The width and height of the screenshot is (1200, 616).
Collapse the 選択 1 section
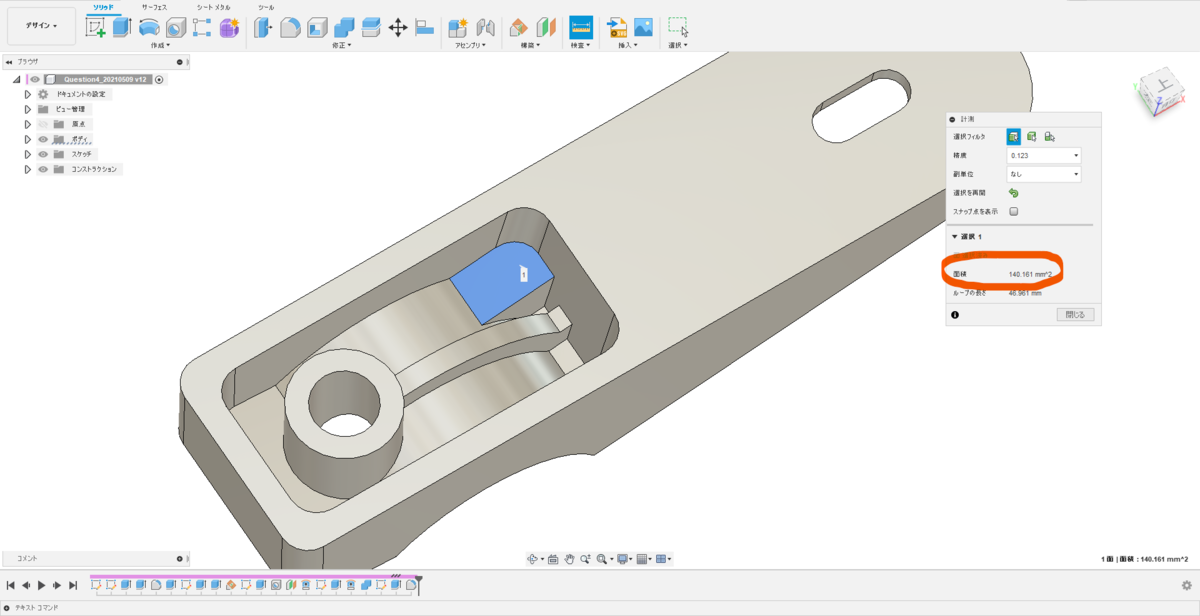(x=955, y=237)
